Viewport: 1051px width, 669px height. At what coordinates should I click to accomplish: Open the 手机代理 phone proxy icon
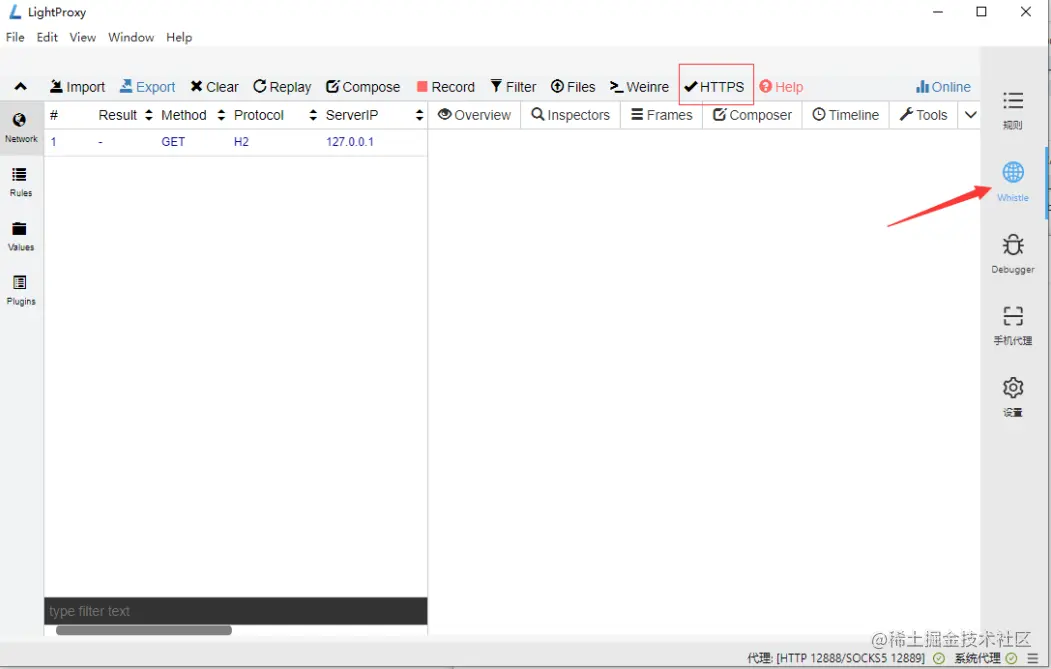pos(1013,325)
